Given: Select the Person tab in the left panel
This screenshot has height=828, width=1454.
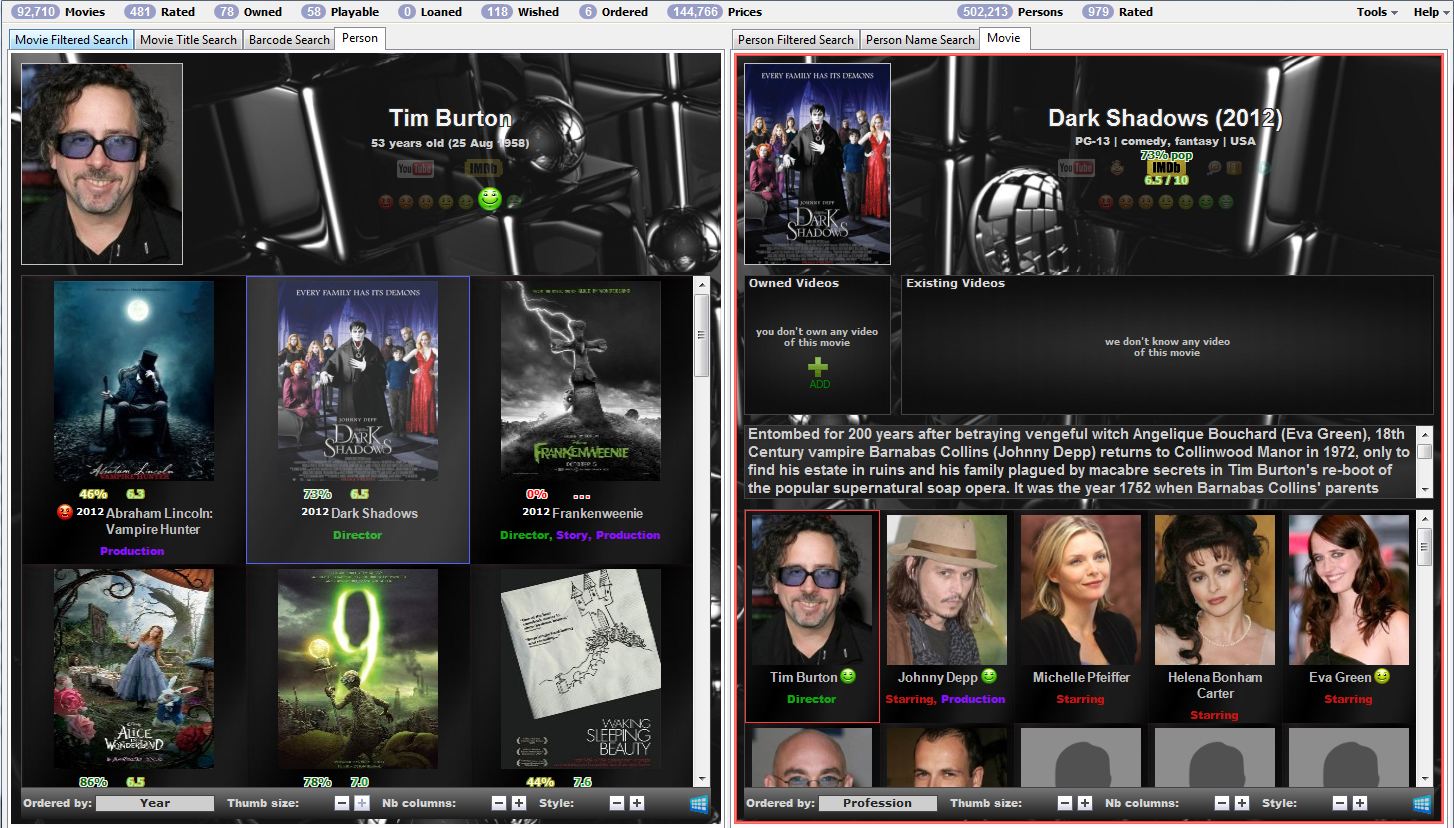Looking at the screenshot, I should [360, 38].
